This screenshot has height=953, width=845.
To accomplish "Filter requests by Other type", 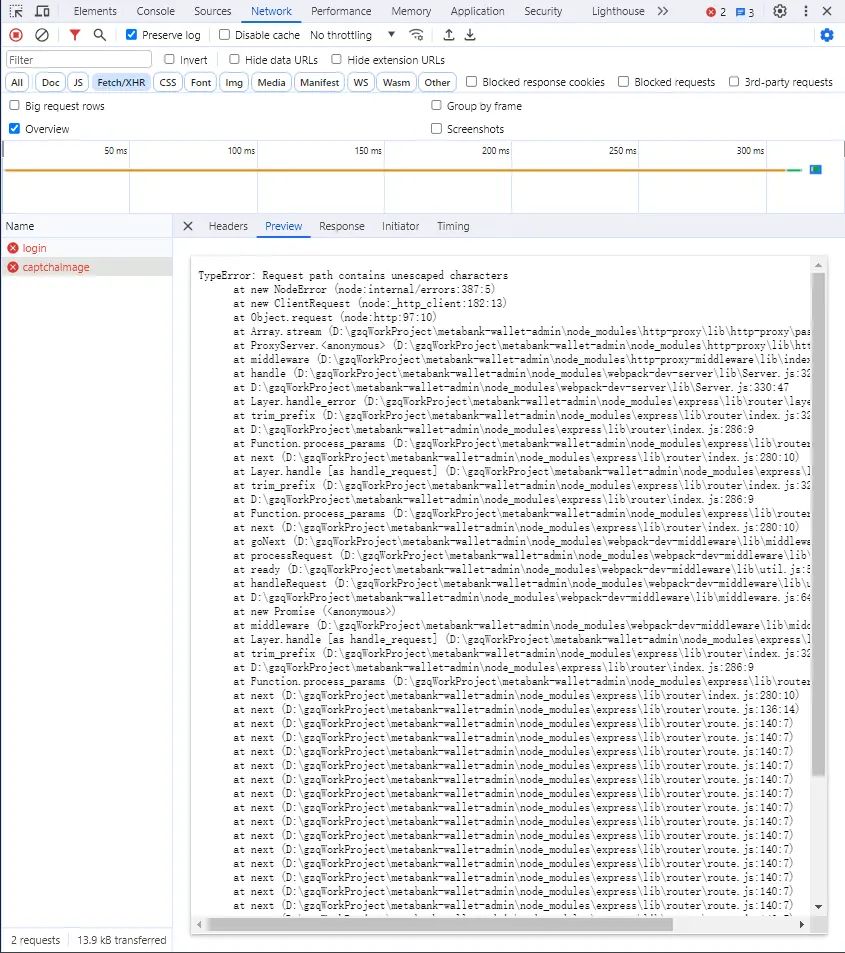I will (437, 83).
